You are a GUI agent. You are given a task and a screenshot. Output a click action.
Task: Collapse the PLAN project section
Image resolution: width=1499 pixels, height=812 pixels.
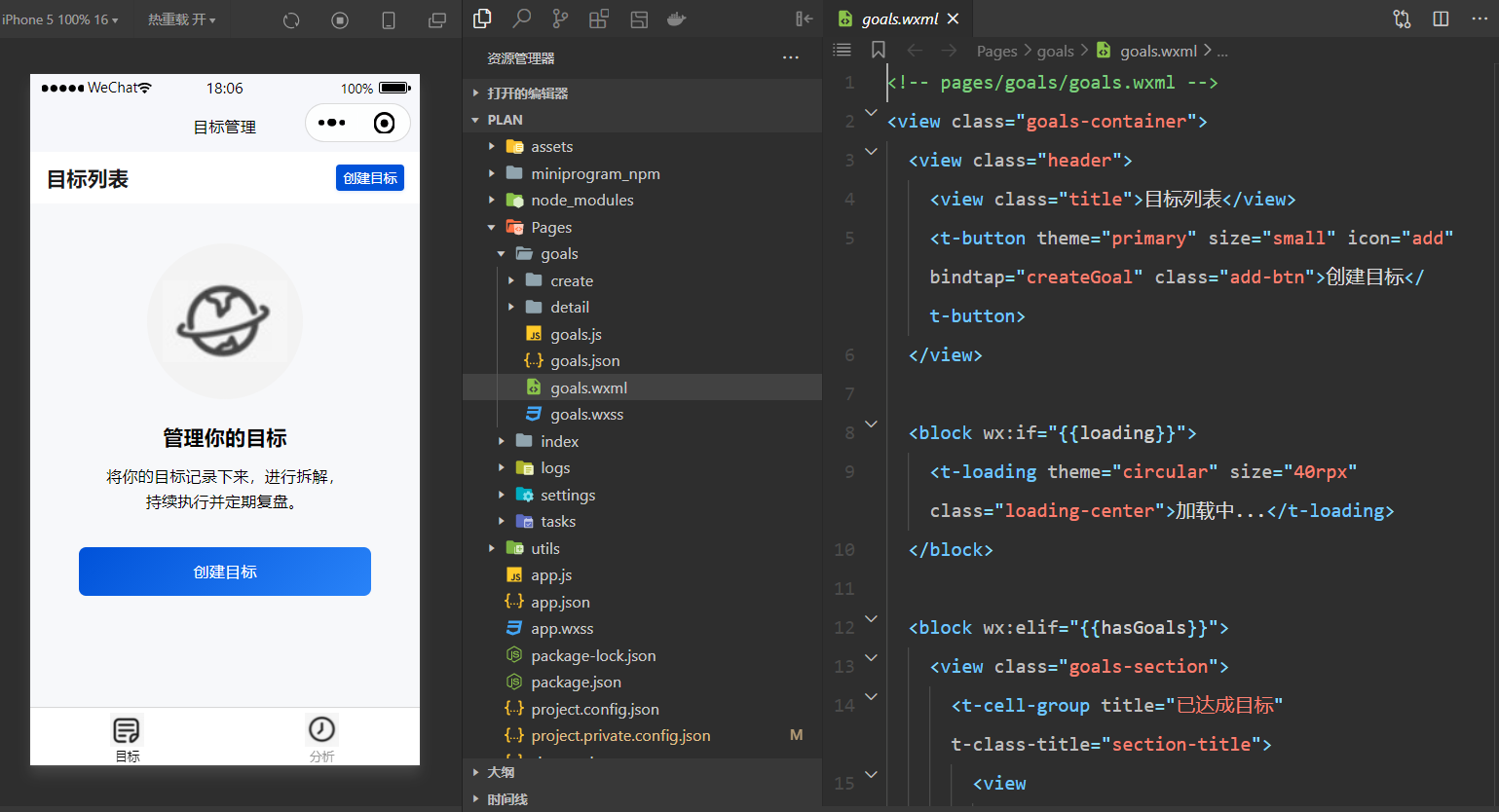point(643,120)
